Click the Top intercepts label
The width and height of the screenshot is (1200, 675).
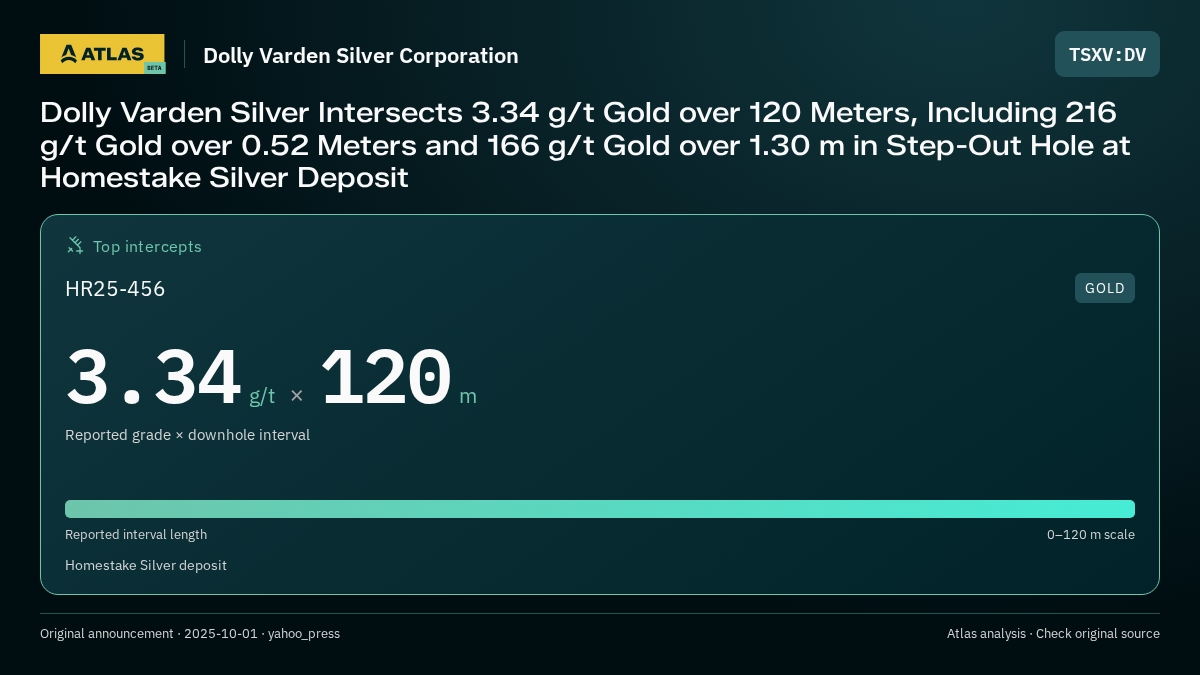click(x=147, y=246)
